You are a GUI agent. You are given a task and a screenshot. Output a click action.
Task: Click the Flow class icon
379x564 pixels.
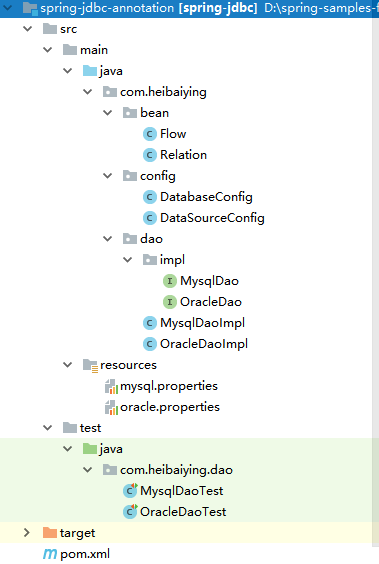tap(150, 134)
